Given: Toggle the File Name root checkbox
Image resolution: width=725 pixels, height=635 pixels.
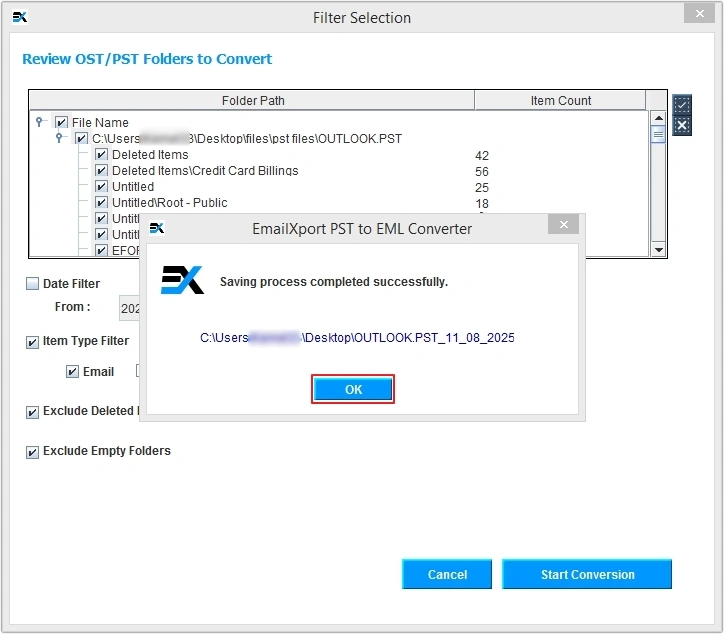Looking at the screenshot, I should [x=61, y=123].
